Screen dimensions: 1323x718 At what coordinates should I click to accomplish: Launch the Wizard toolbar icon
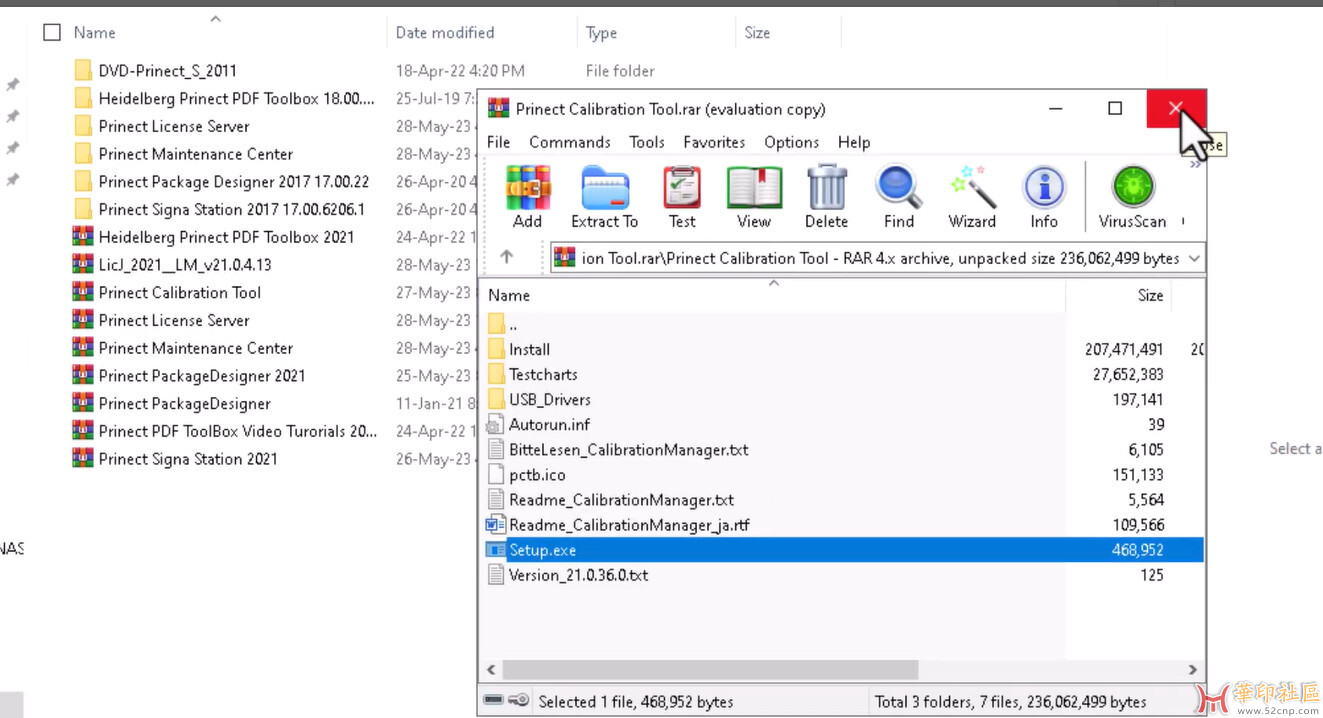point(972,197)
